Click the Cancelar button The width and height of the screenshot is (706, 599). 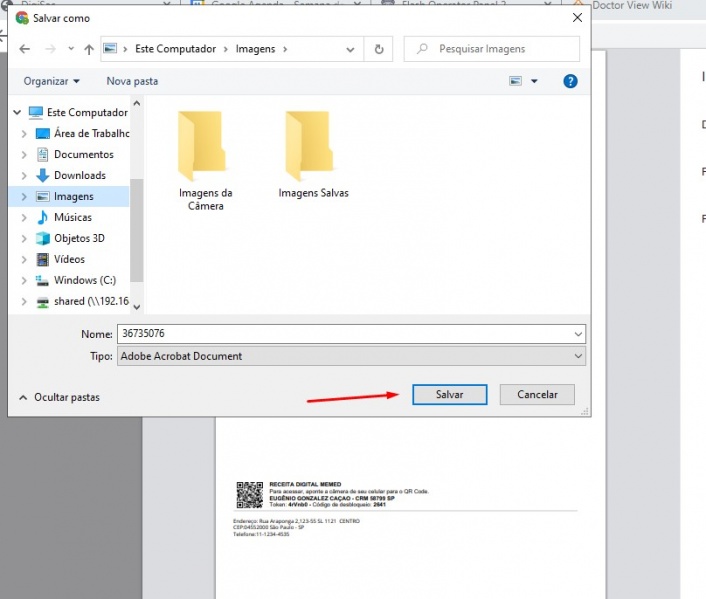click(537, 395)
